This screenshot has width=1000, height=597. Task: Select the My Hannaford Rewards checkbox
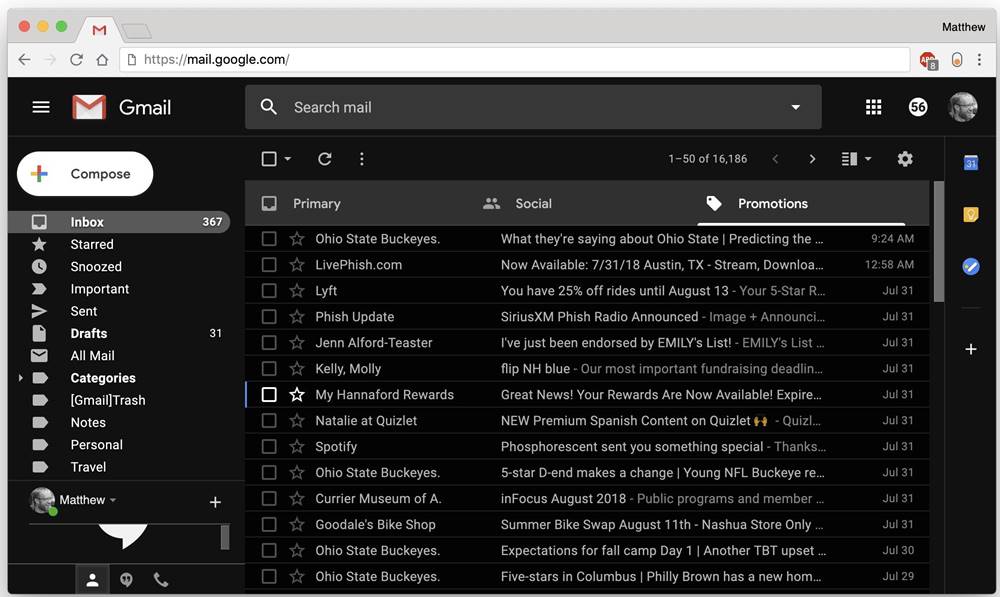click(269, 395)
